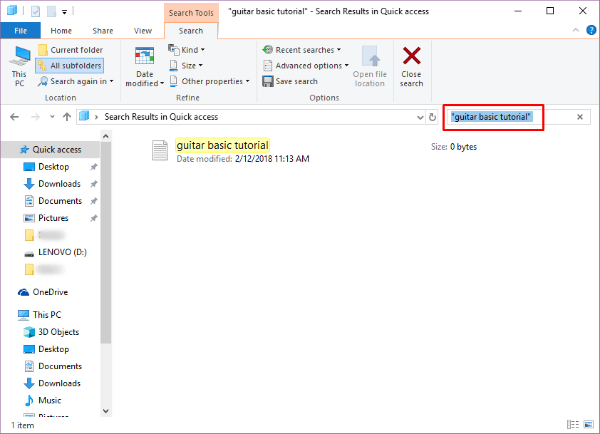Click the navigation pane scrollbar thumb
The image size is (600, 434).
tap(106, 242)
